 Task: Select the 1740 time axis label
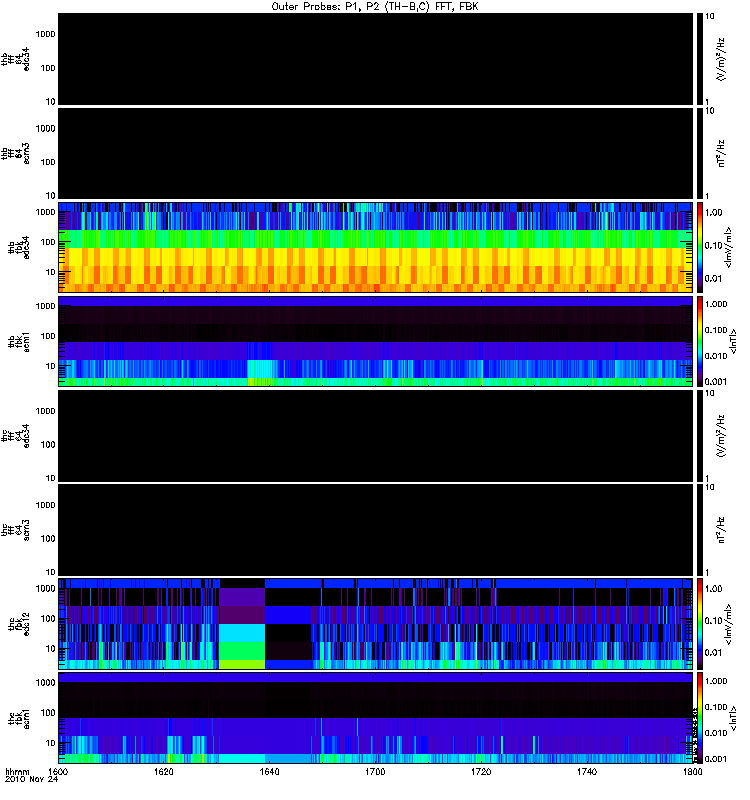point(587,771)
